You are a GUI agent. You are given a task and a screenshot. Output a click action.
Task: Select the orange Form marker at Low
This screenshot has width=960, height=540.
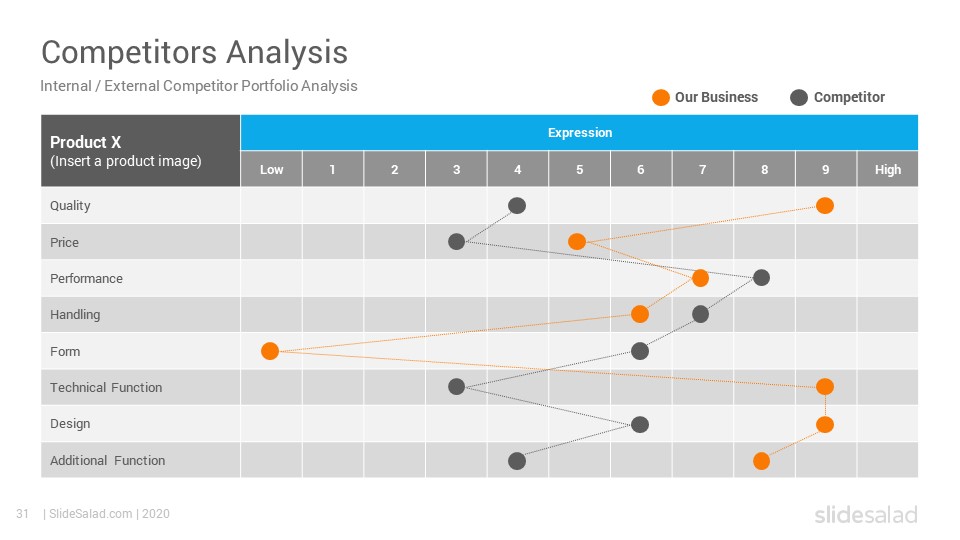tap(270, 351)
